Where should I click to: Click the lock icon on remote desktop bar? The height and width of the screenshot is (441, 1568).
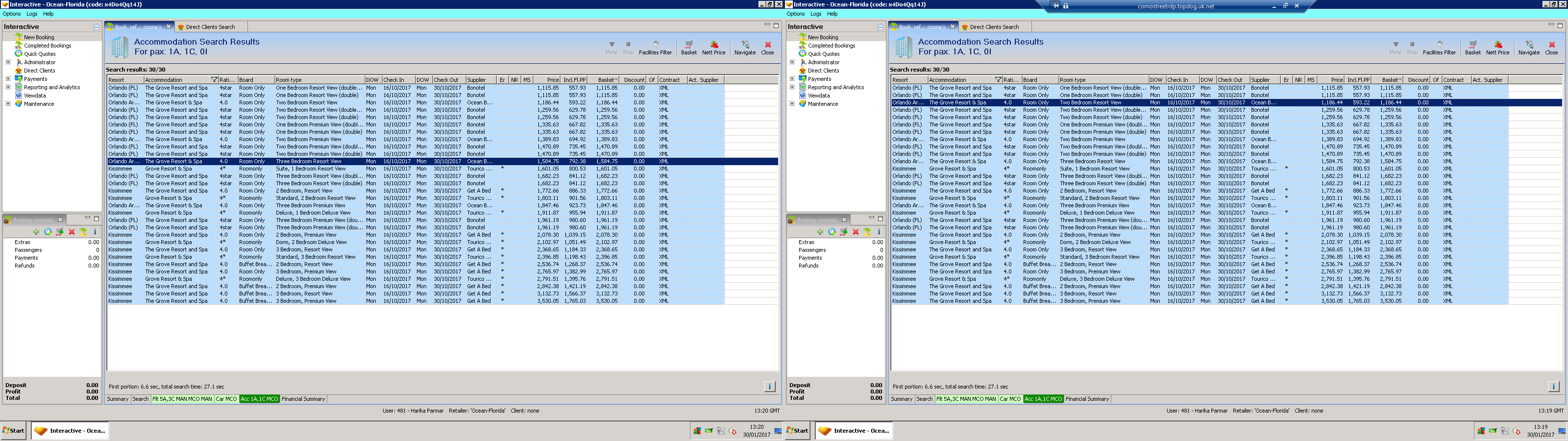1066,5
